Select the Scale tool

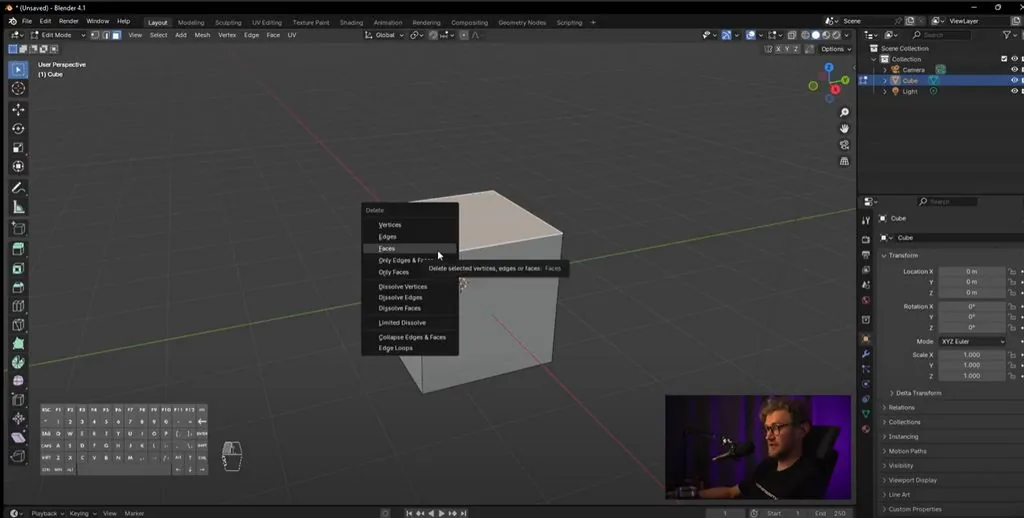coord(18,148)
